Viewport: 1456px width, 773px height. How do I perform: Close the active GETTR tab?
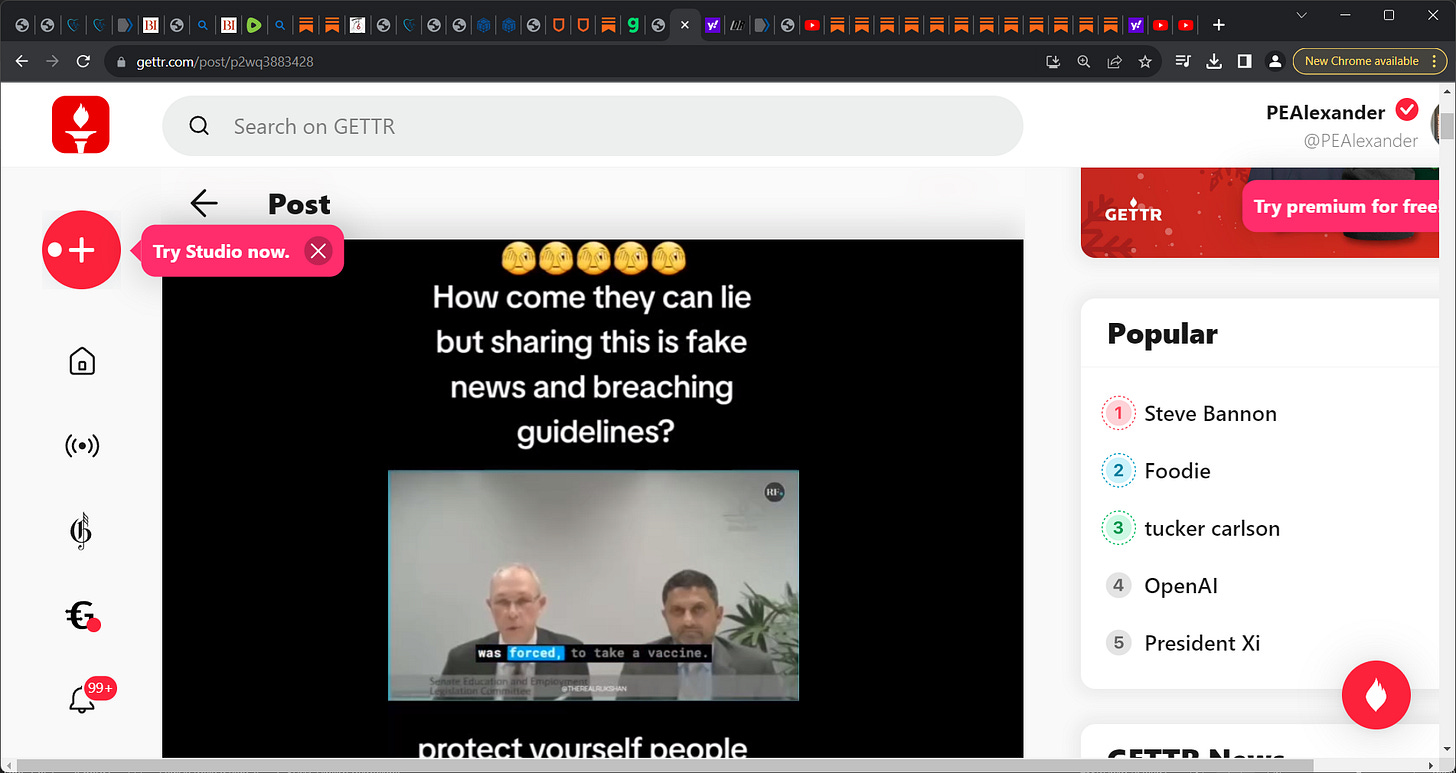point(684,25)
